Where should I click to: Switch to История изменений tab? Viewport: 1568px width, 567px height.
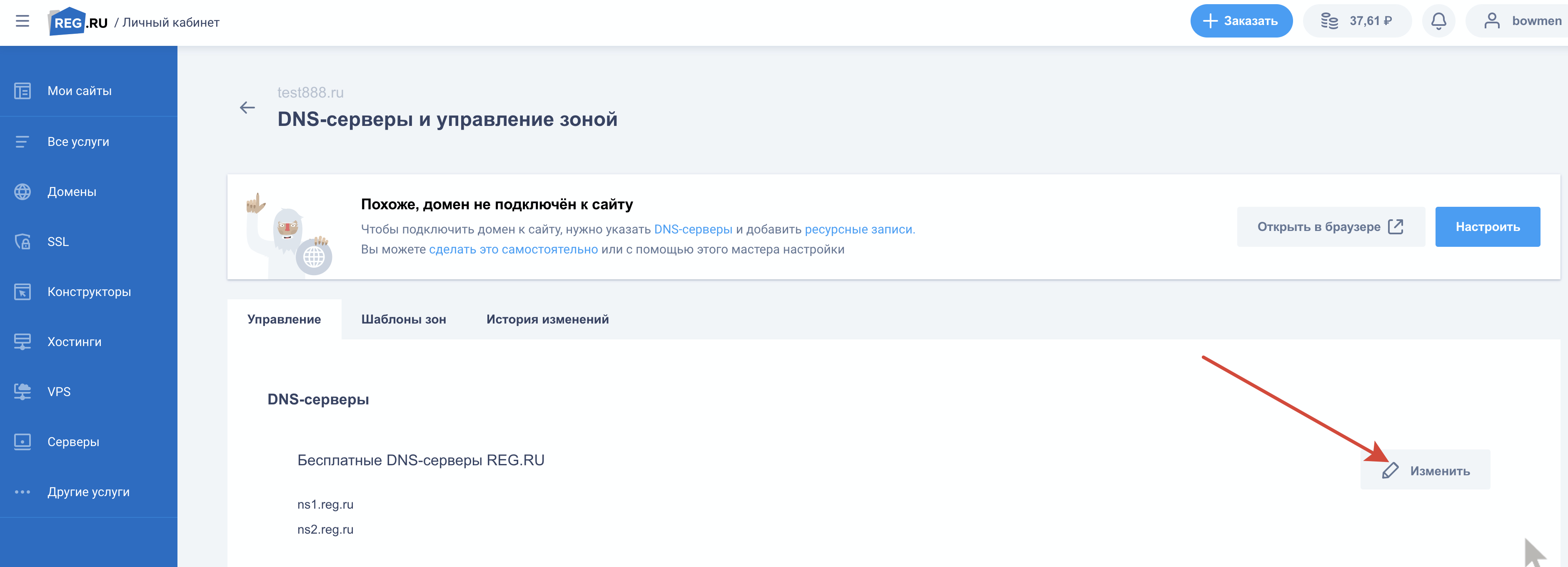(x=547, y=319)
